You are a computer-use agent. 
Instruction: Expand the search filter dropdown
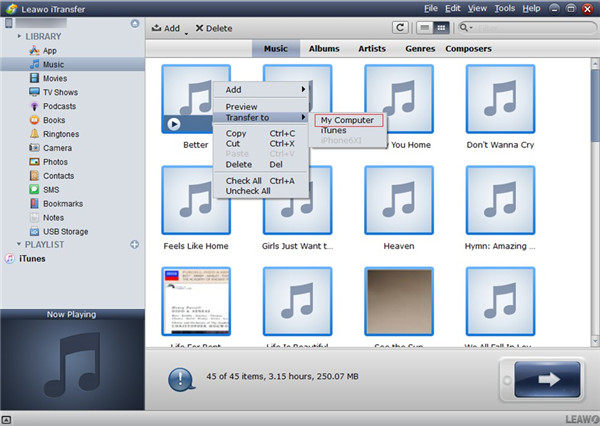[x=469, y=28]
